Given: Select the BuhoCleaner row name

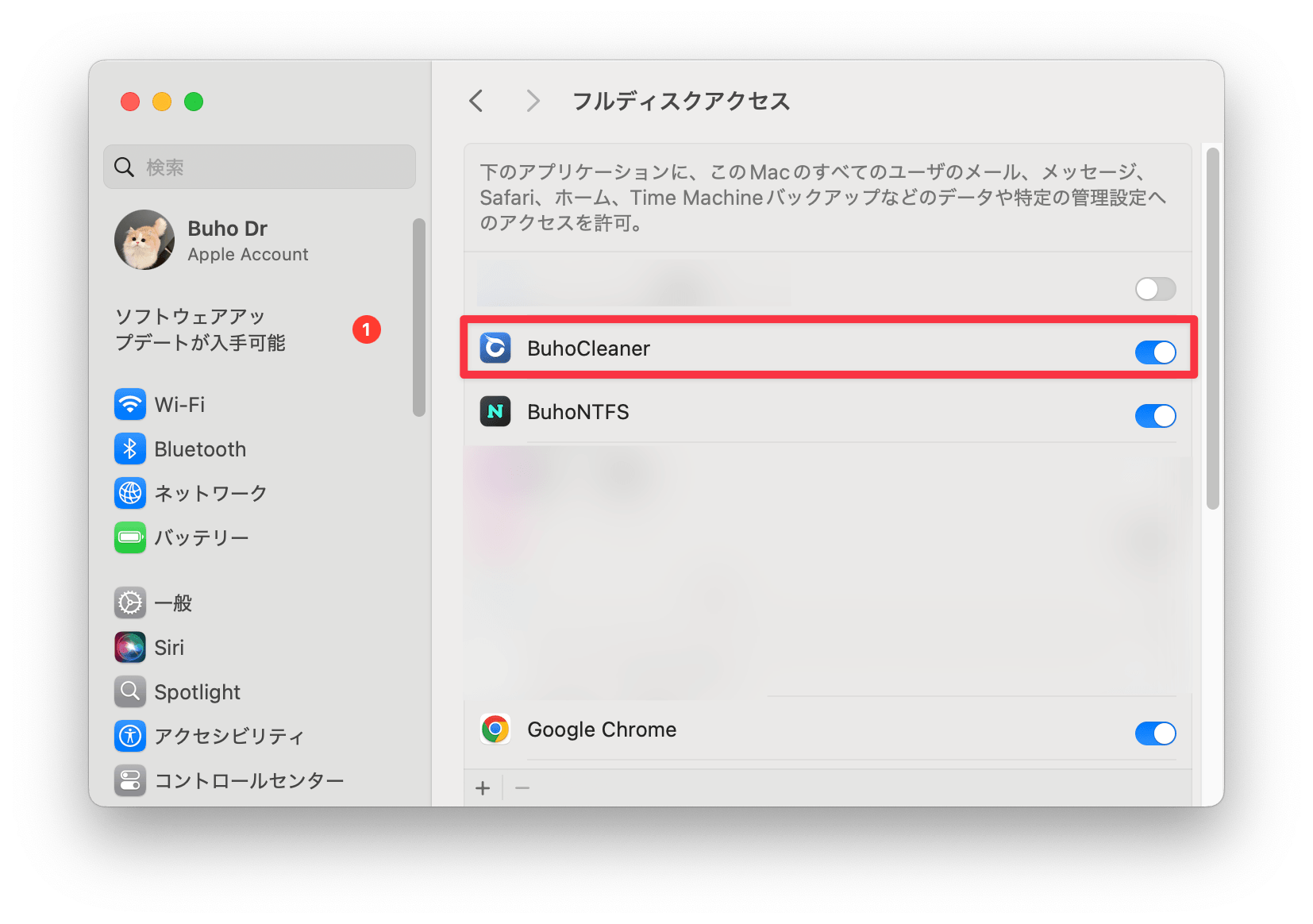Looking at the screenshot, I should pos(588,348).
